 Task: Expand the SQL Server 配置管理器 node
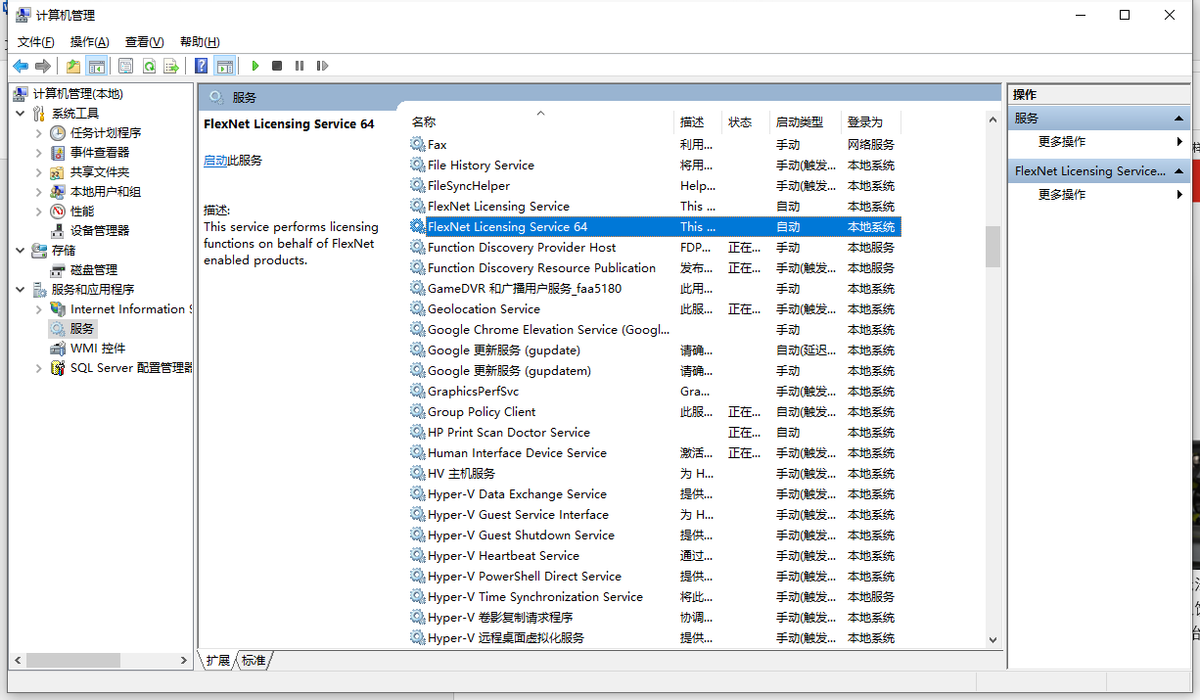coord(39,368)
